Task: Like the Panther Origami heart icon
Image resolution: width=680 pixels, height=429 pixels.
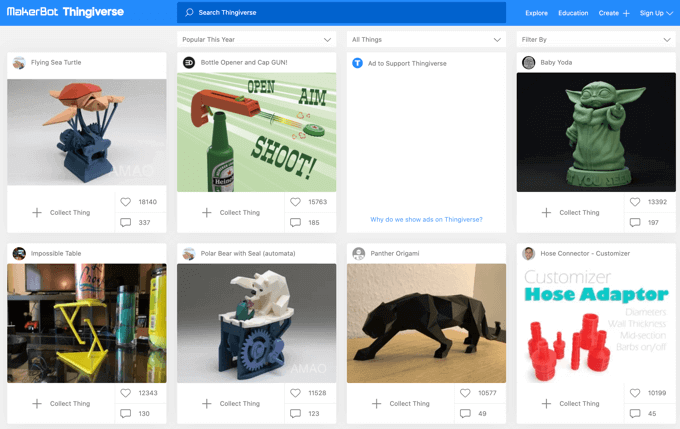Action: (x=465, y=393)
